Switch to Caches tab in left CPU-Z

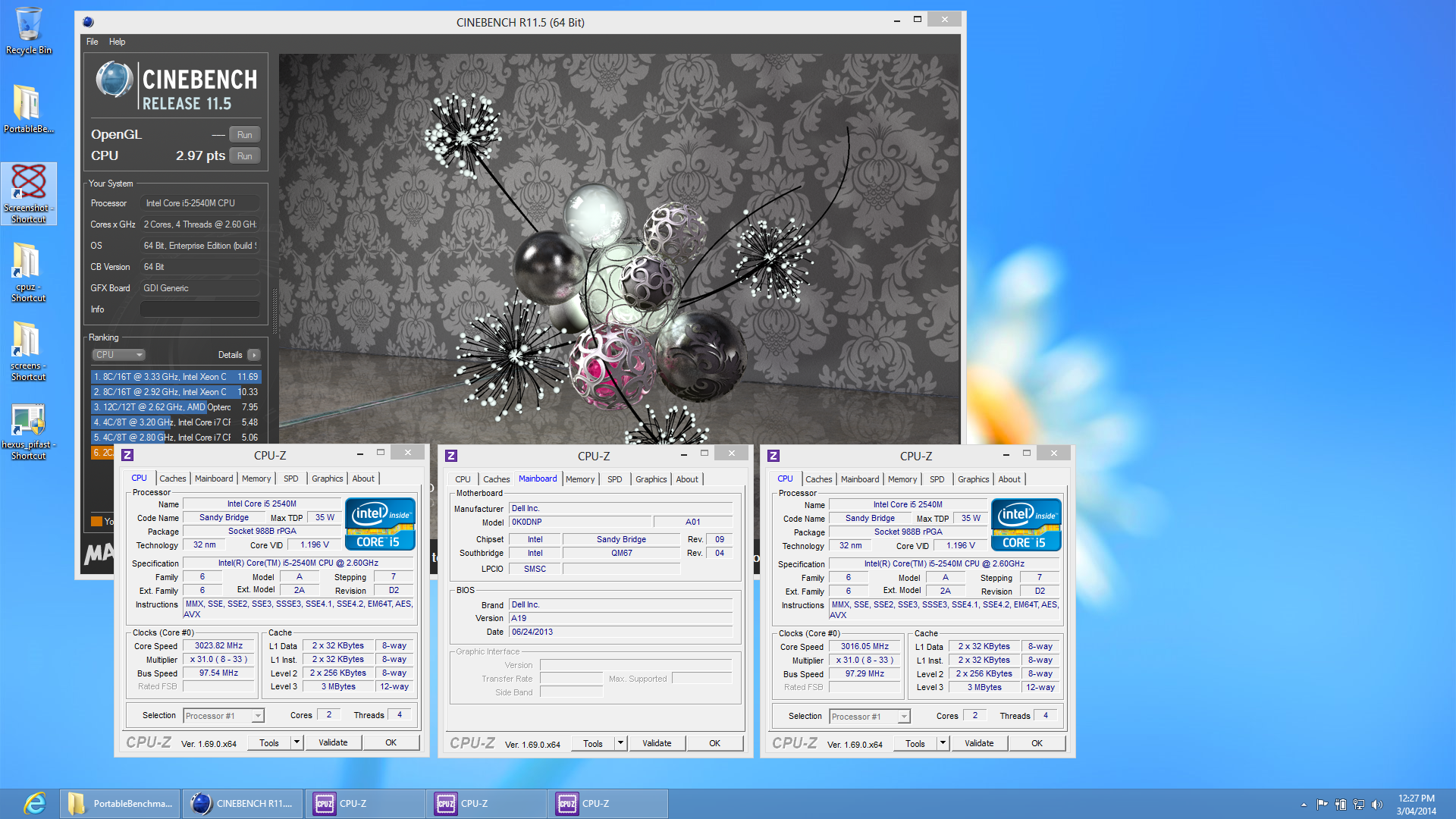tap(172, 479)
